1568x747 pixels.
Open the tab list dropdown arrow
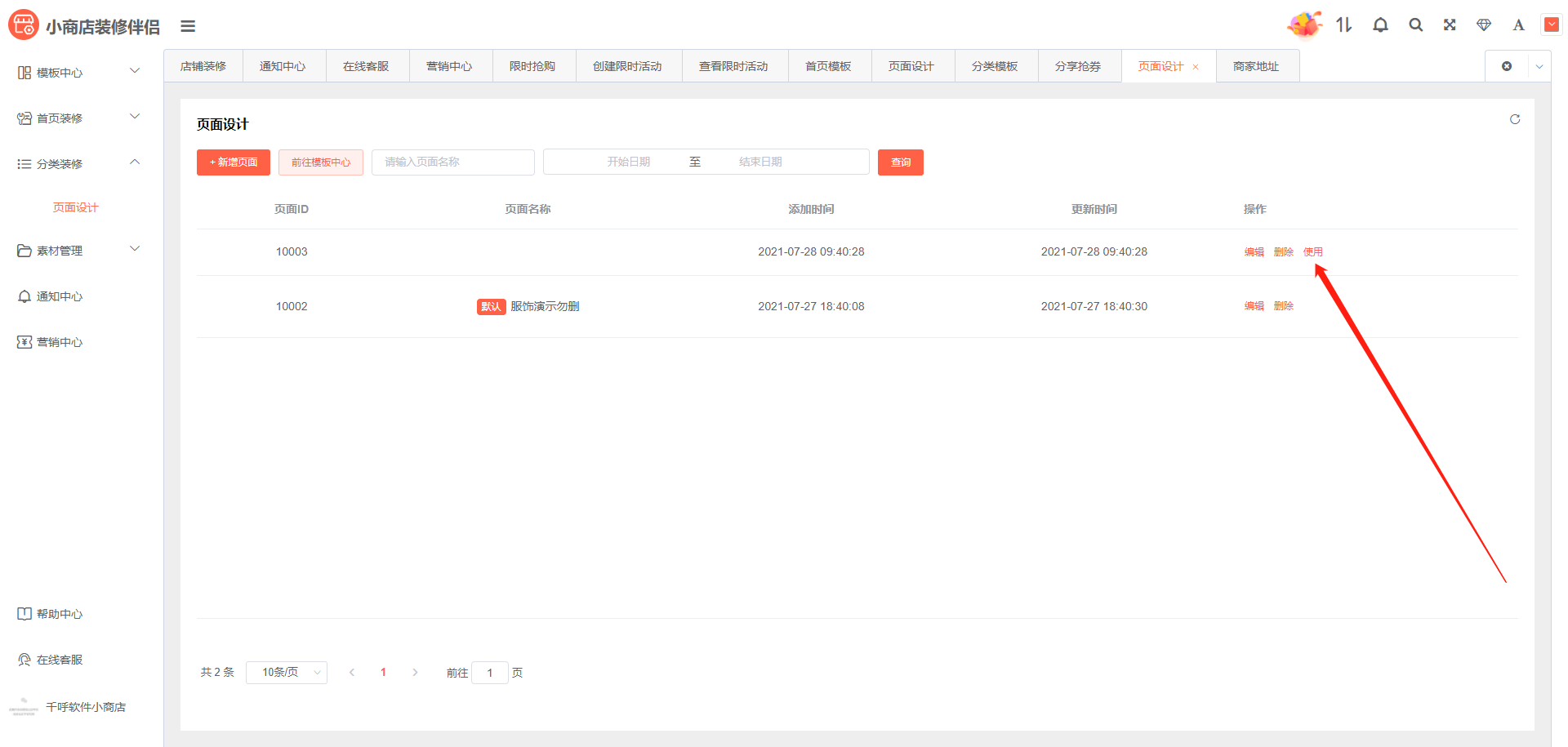(x=1539, y=67)
